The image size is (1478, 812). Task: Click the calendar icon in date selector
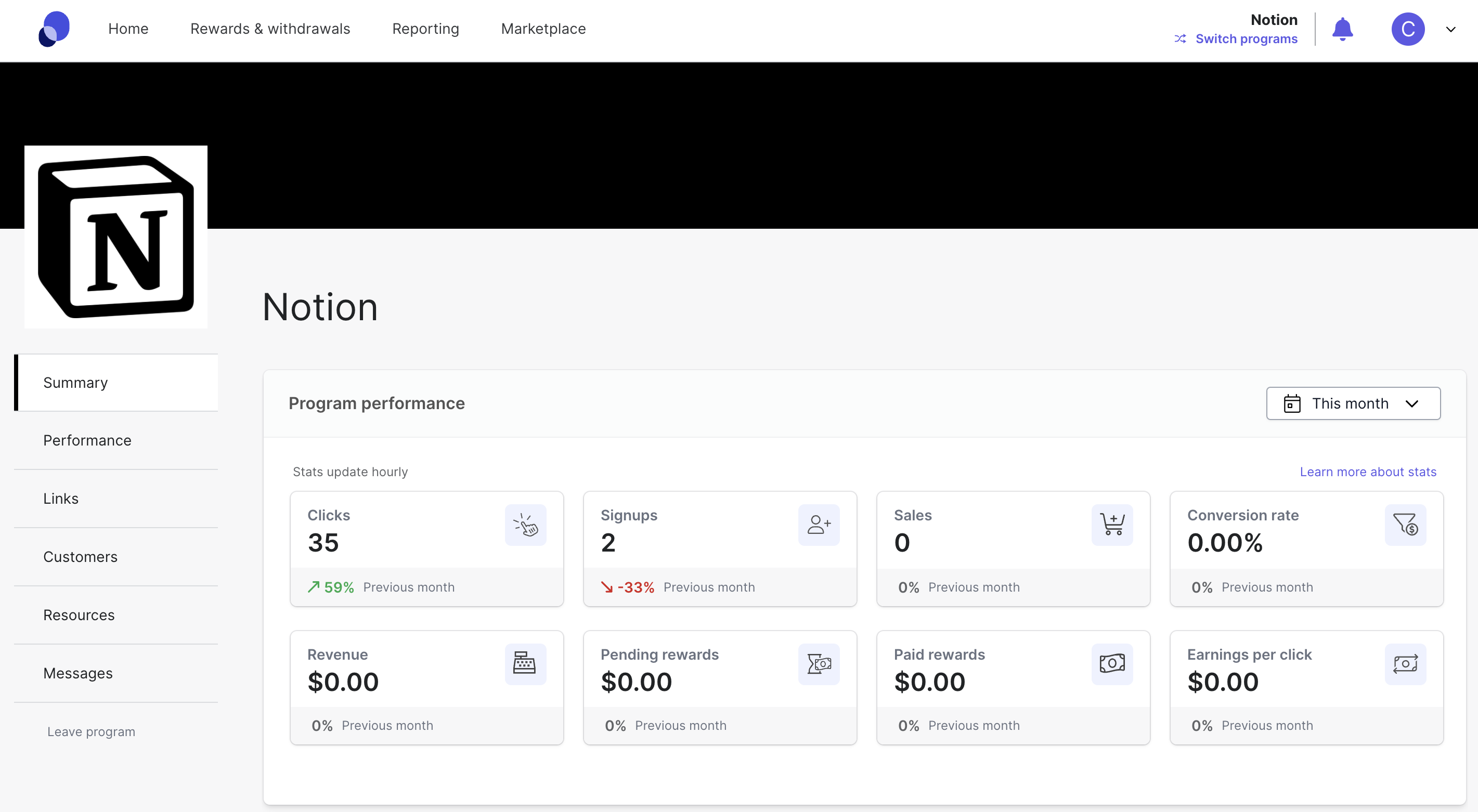[1291, 403]
